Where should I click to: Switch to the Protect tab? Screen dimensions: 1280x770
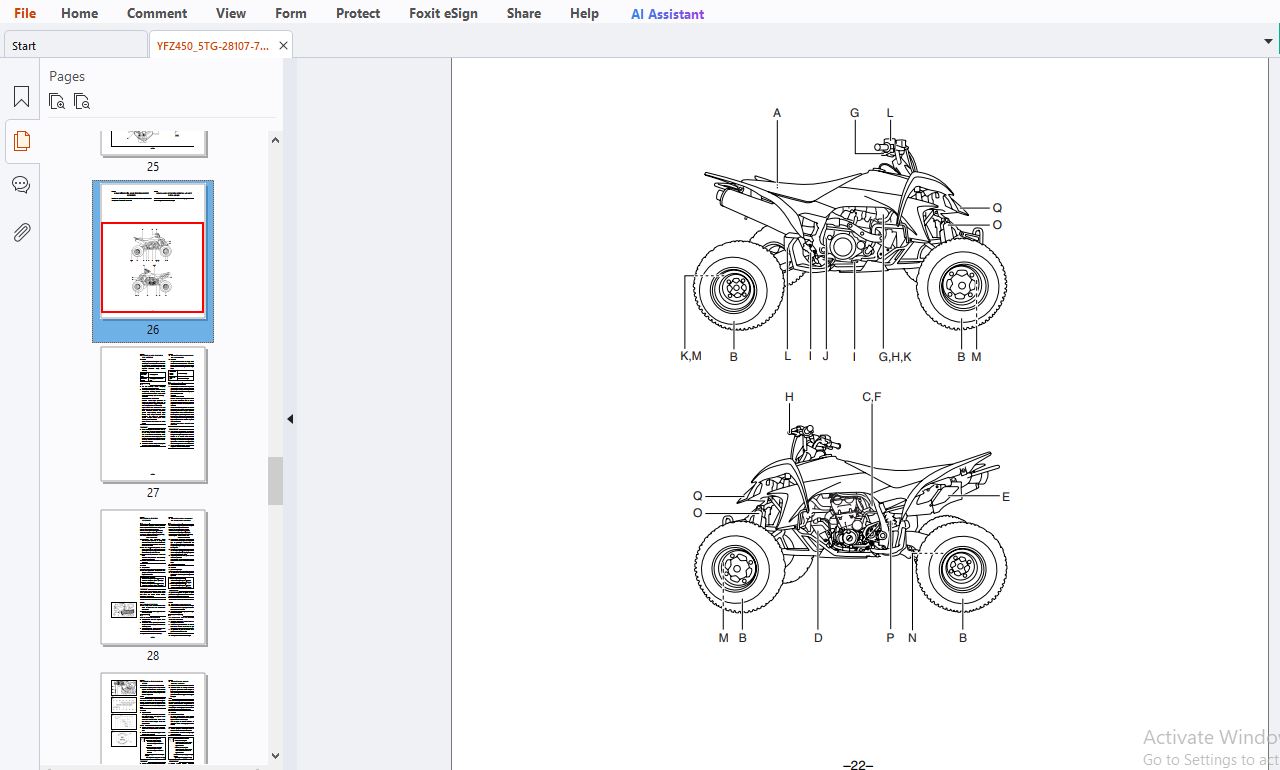click(x=358, y=13)
